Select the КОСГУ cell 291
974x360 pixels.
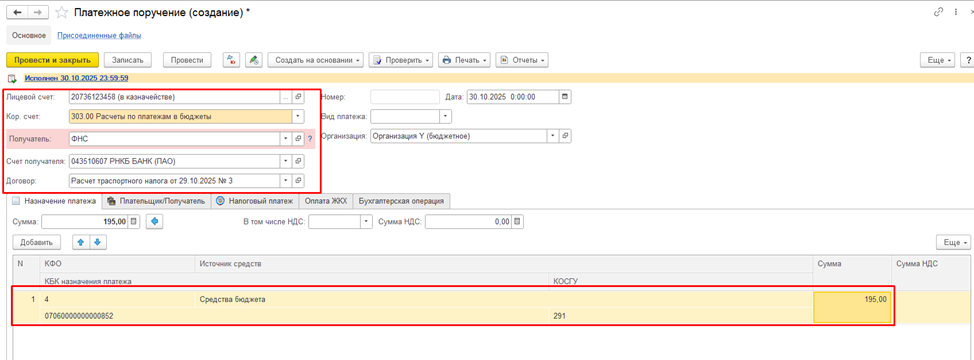click(681, 316)
